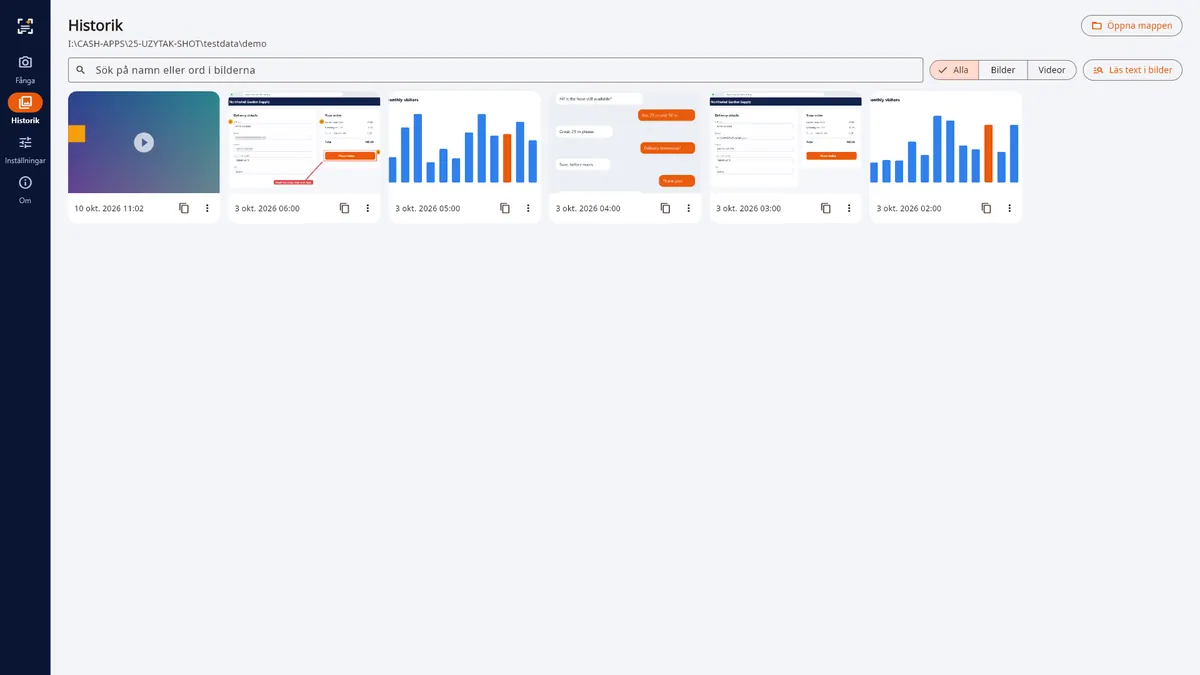Copy the 10 okt. 2026 11:02 video

pyautogui.click(x=183, y=208)
